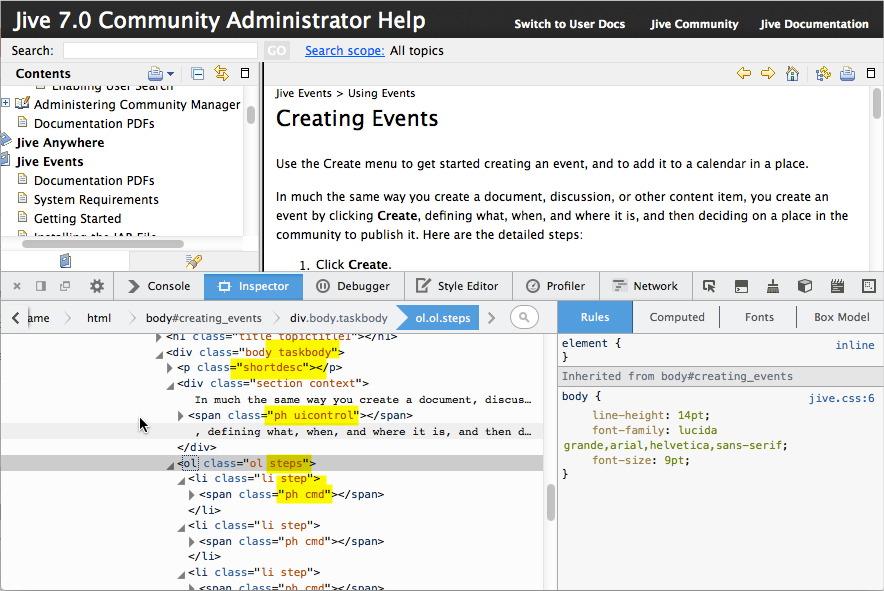Screen dimensions: 884x591
Task: Go forward with the yellow right arrow
Action: pos(768,73)
